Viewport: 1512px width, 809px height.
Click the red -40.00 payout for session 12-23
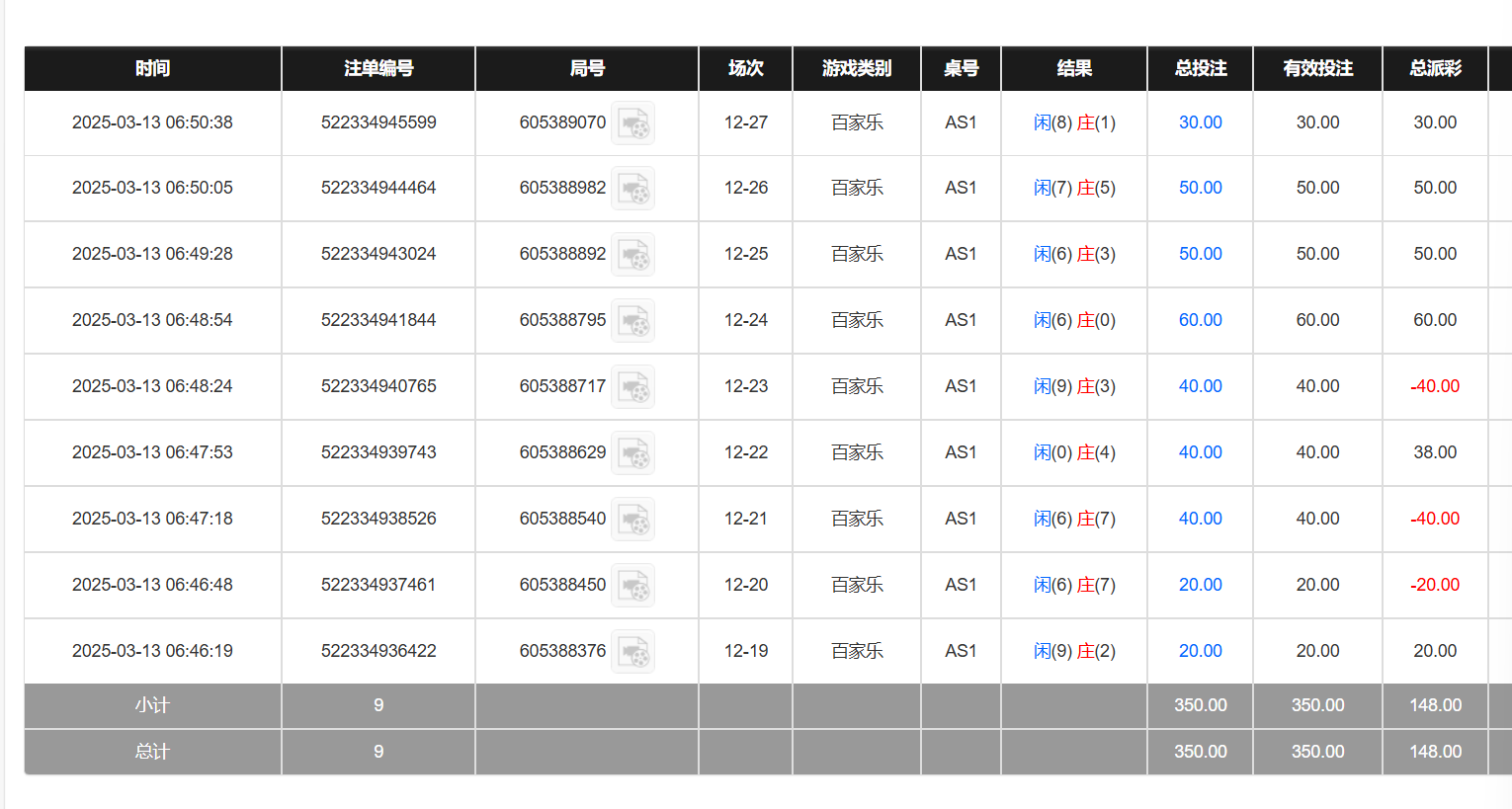(x=1435, y=386)
